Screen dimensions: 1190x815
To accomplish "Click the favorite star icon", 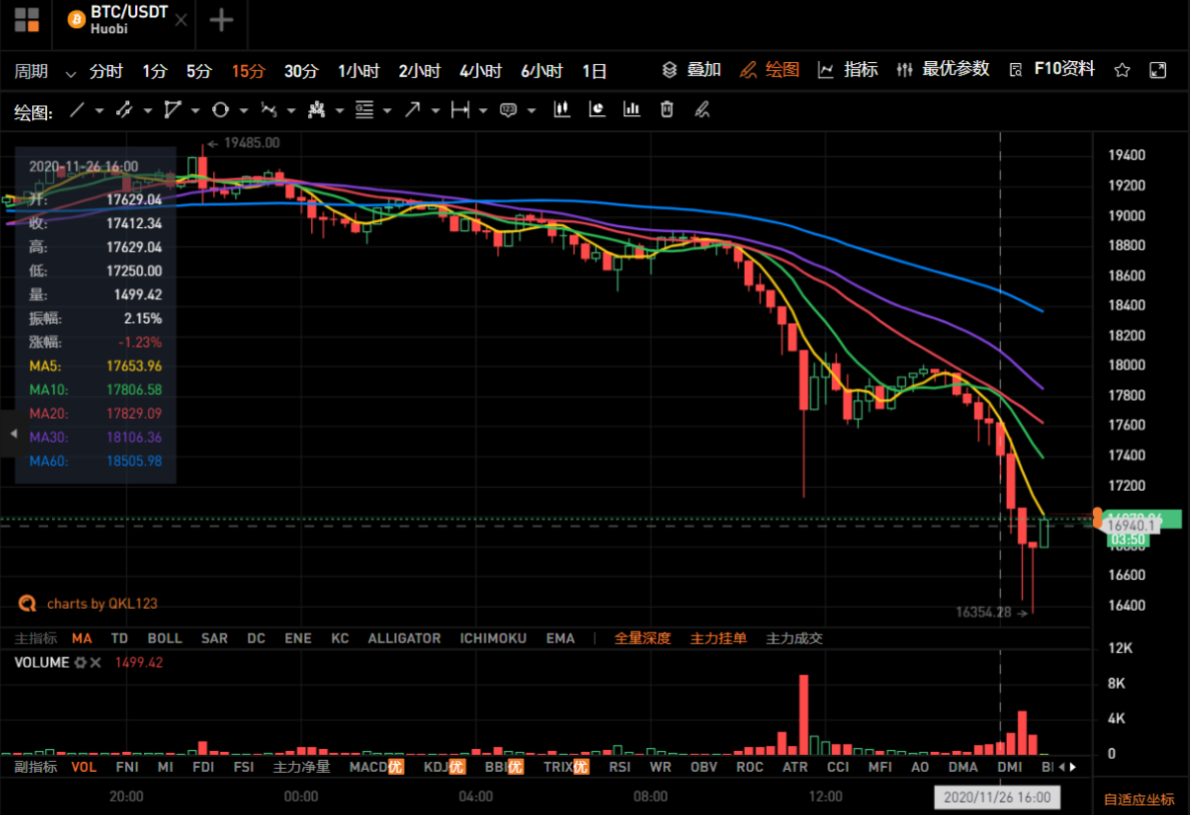I will (1122, 71).
